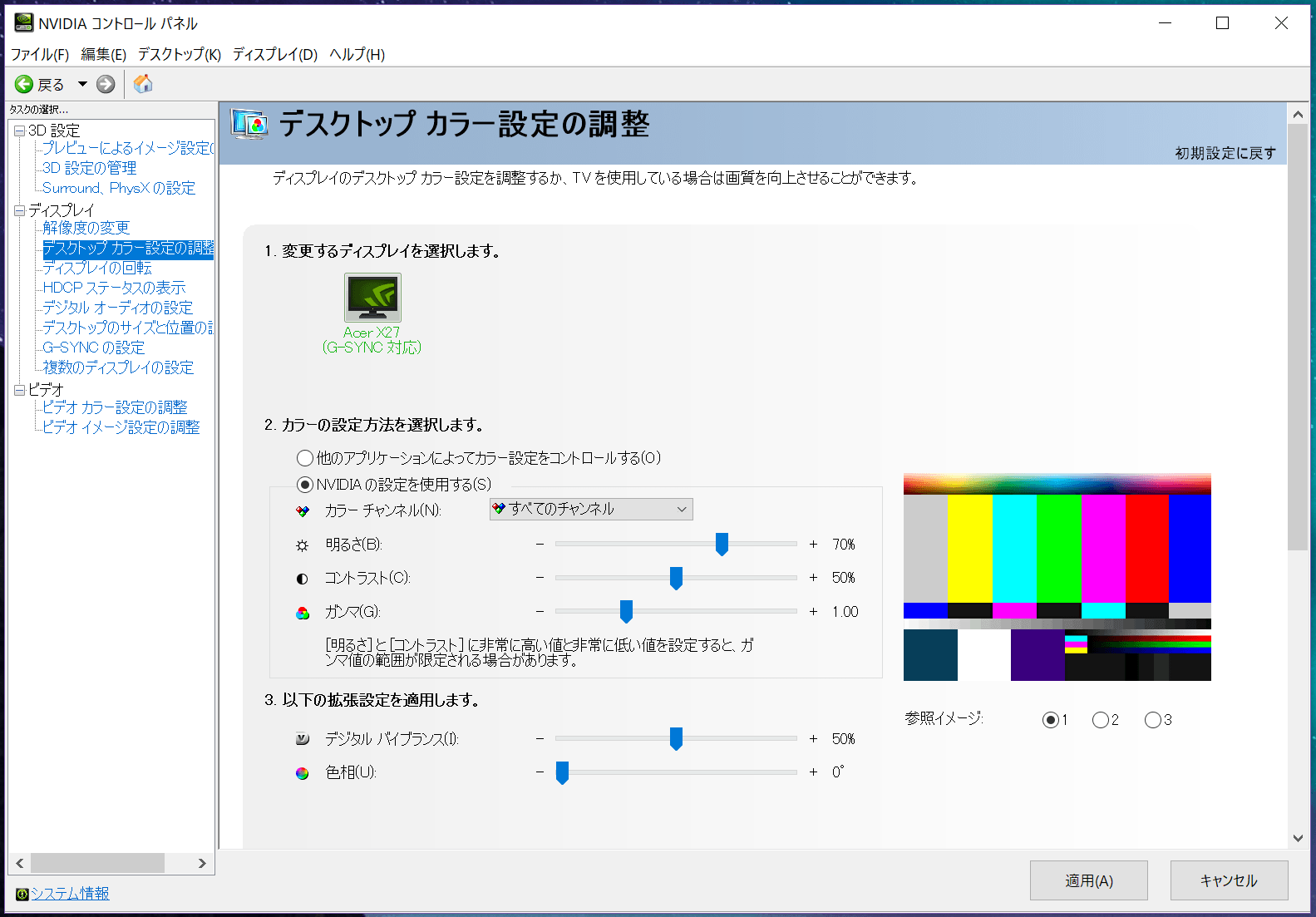Screen dimensions: 1316x917
Task: Click the brightness sun icon
Action: tap(303, 545)
